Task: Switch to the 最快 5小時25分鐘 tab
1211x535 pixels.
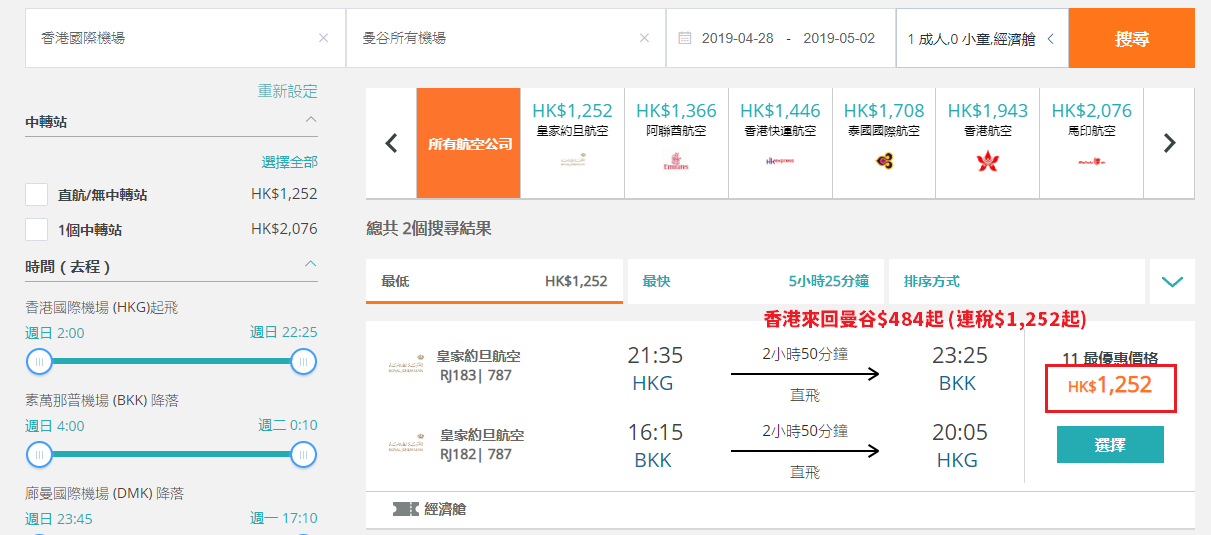Action: coord(755,281)
